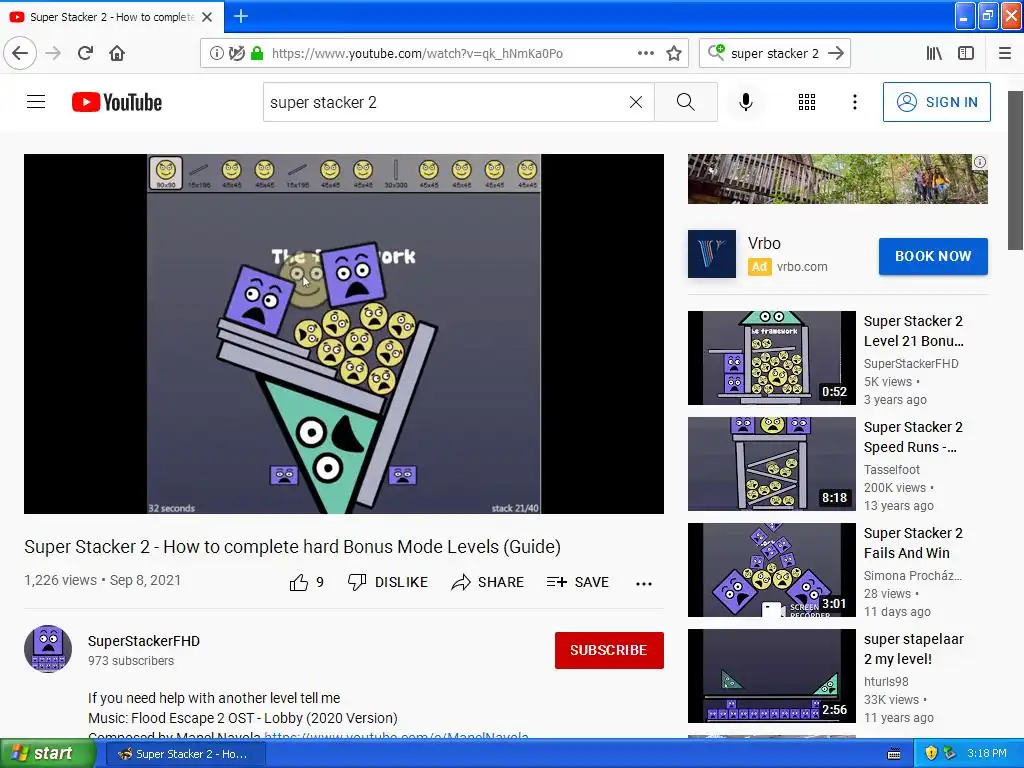The height and width of the screenshot is (768, 1024).
Task: Go to YouTube home via logo
Action: coord(117,102)
